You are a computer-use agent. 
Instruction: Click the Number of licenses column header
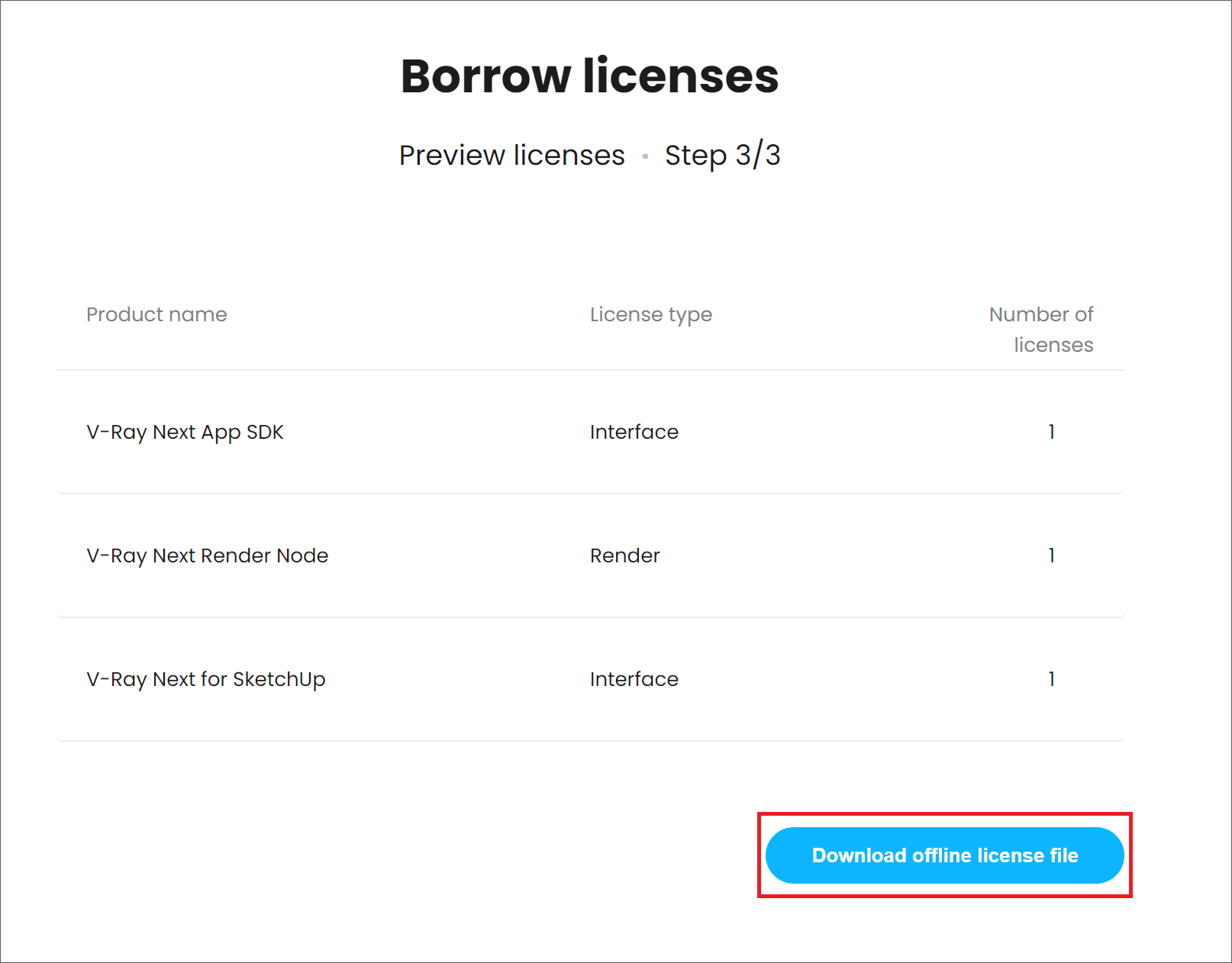(x=1040, y=329)
